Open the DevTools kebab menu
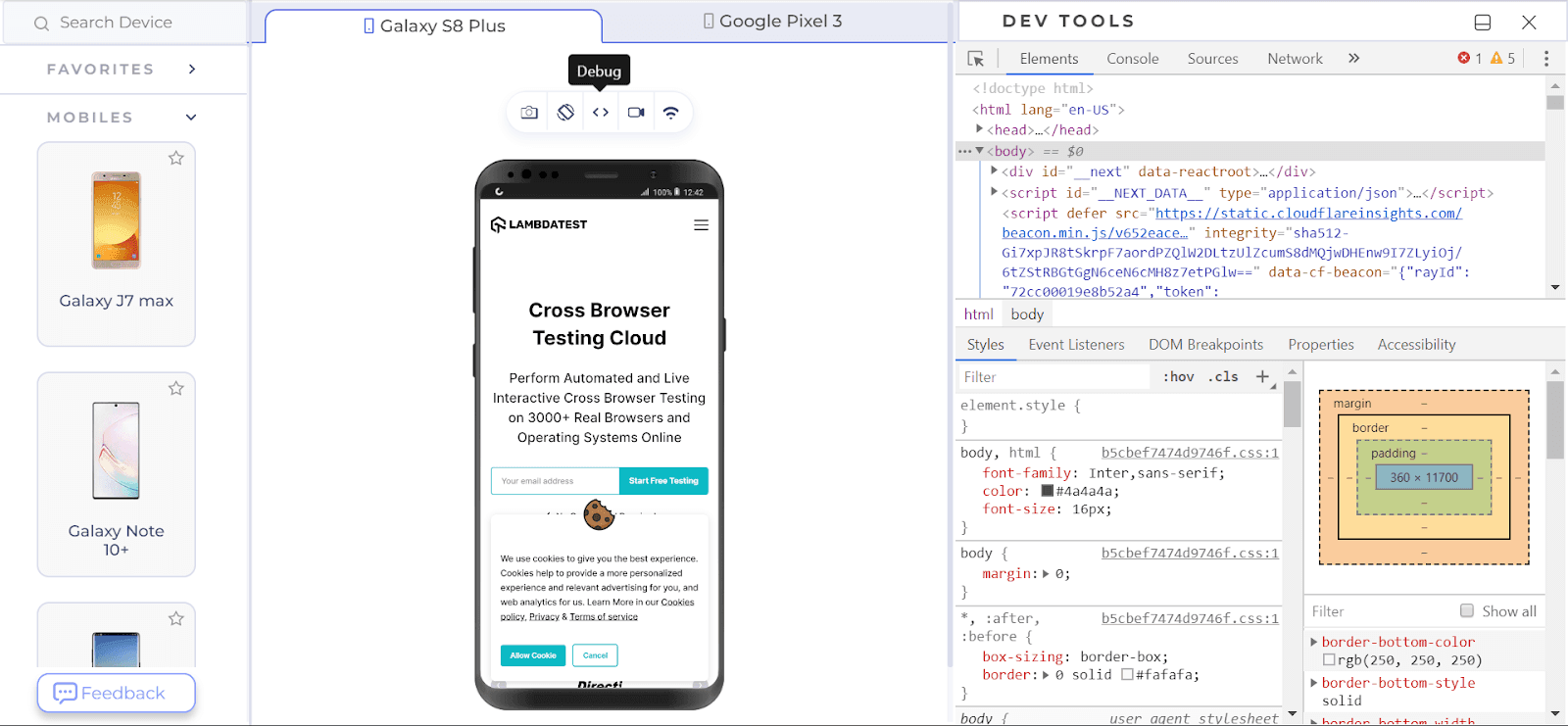Screen dimensions: 1568x726 coord(1546,59)
